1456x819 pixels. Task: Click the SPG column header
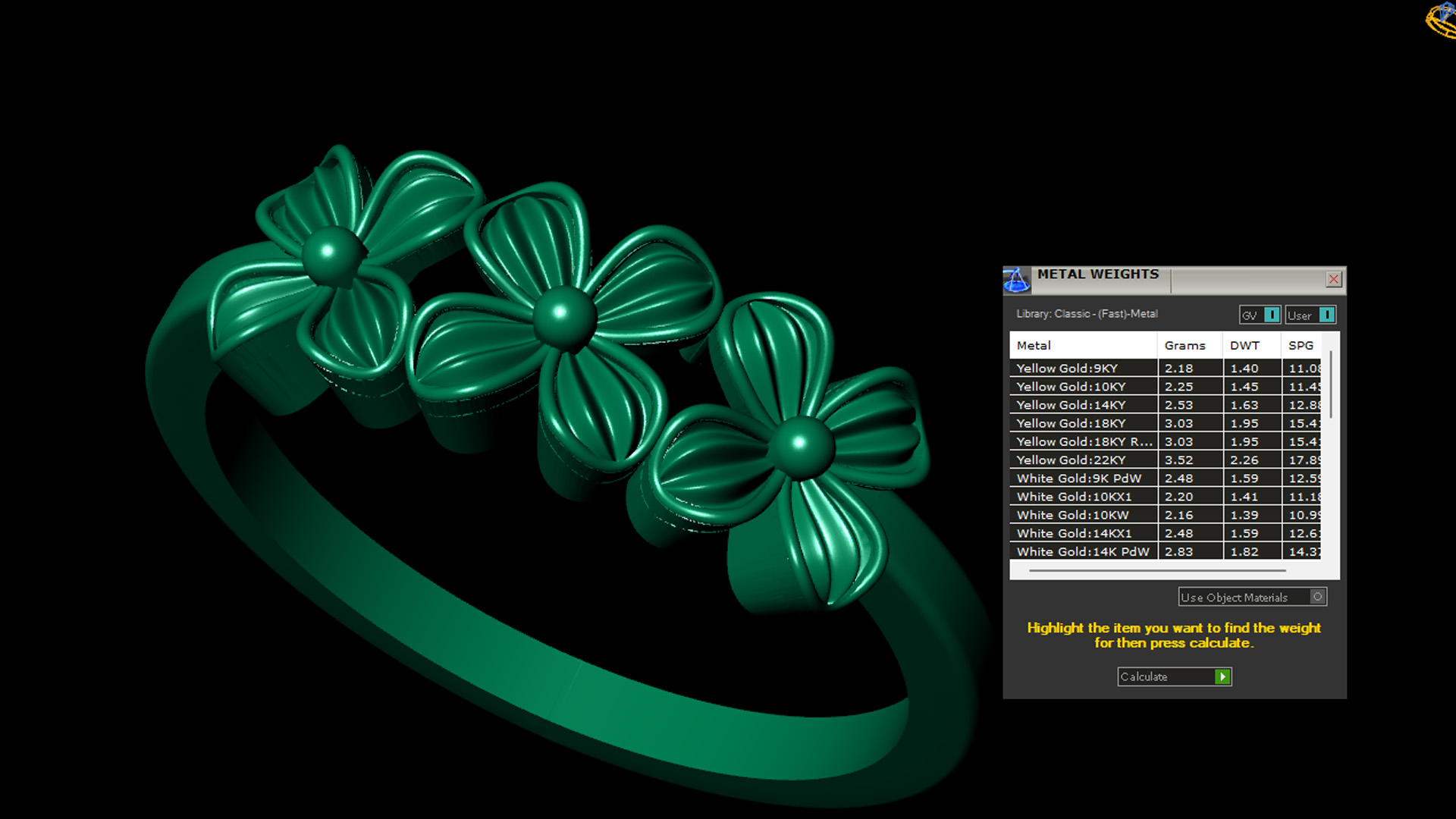point(1302,345)
